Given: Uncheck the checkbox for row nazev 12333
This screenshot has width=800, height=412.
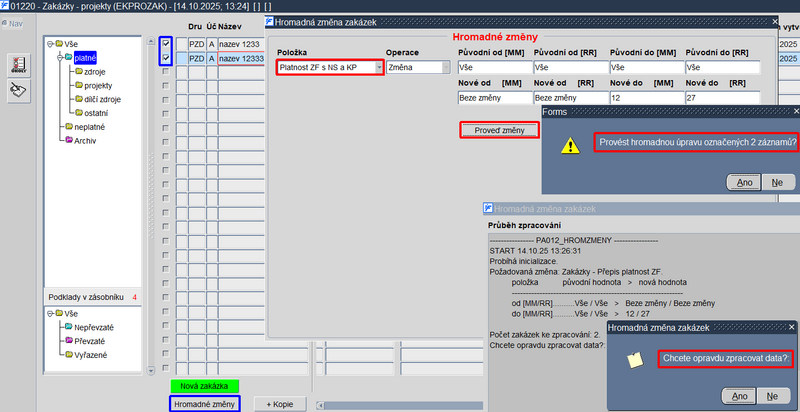Looking at the screenshot, I should [x=166, y=58].
